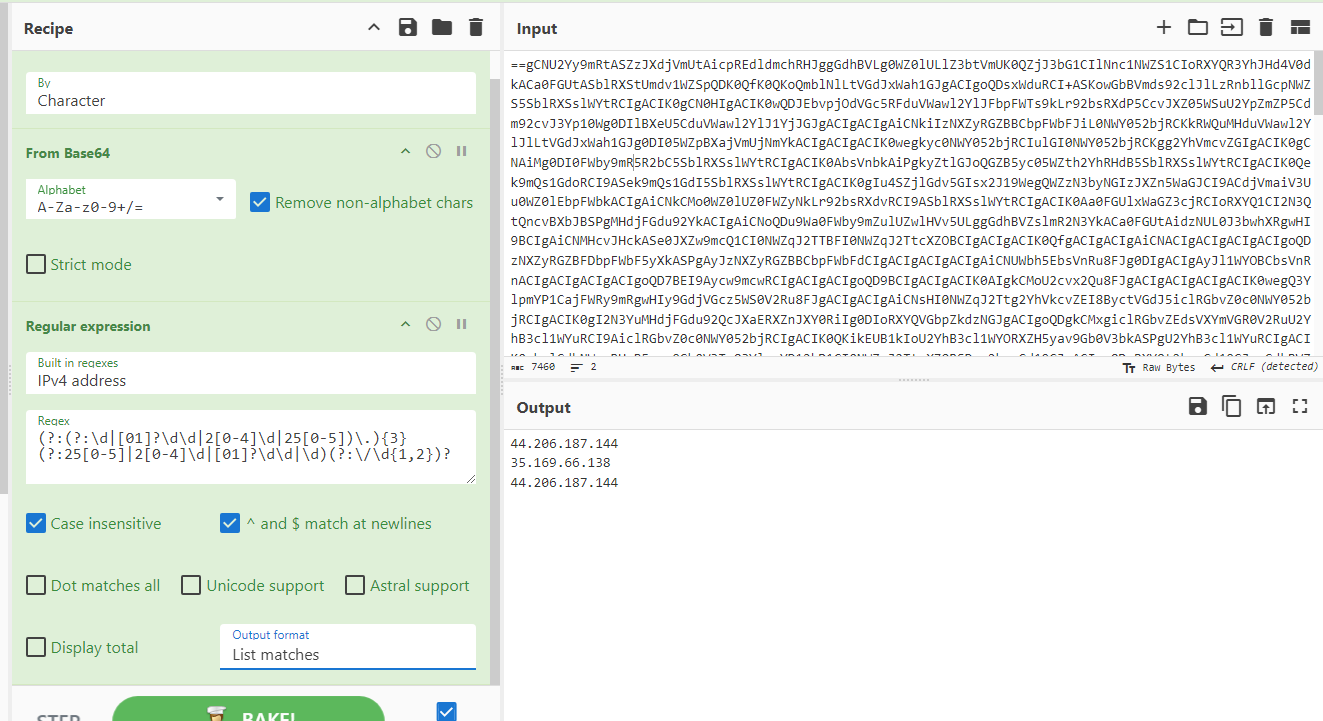Toggle Case insensitive checkbox
1323x721 pixels.
pyautogui.click(x=36, y=523)
